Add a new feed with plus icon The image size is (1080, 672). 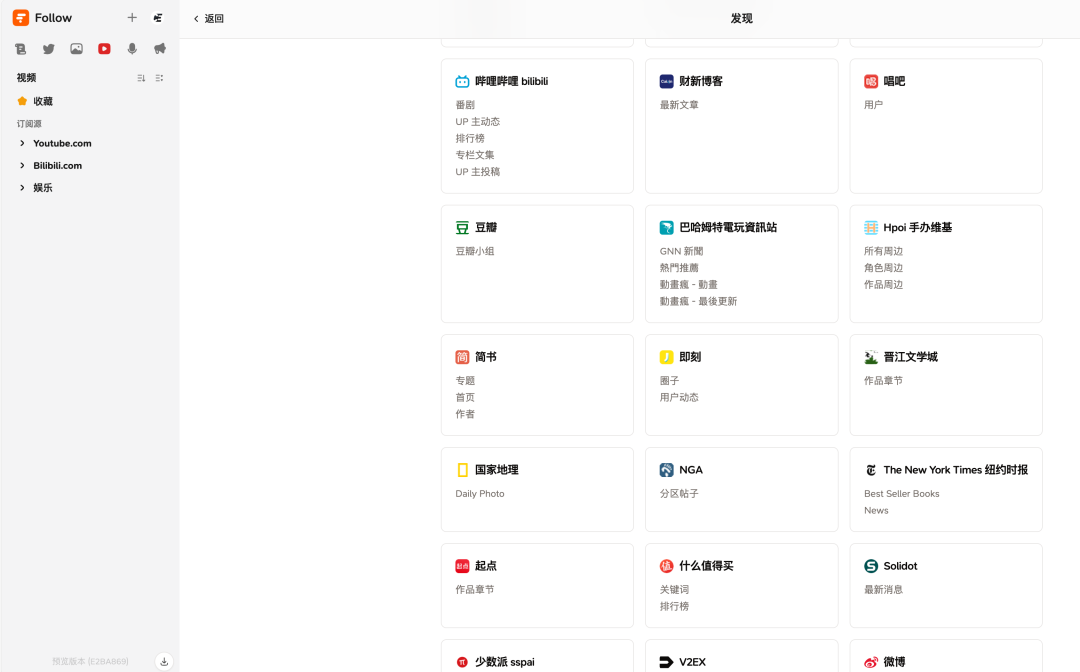point(132,18)
